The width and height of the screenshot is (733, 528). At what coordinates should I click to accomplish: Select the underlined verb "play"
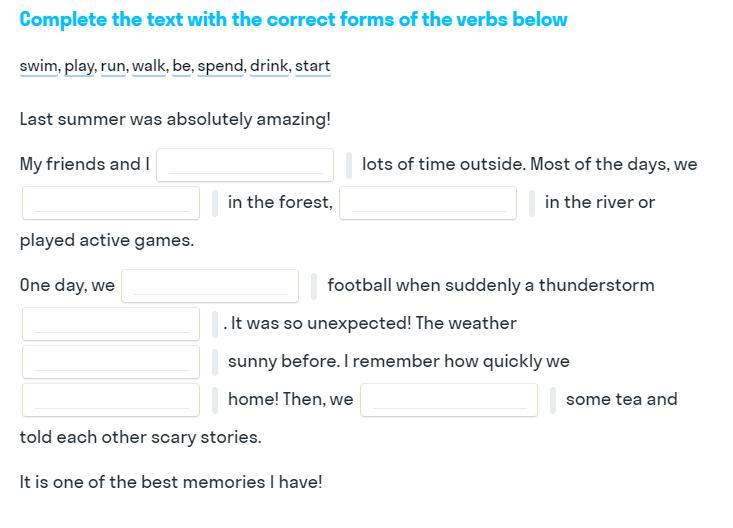click(79, 66)
